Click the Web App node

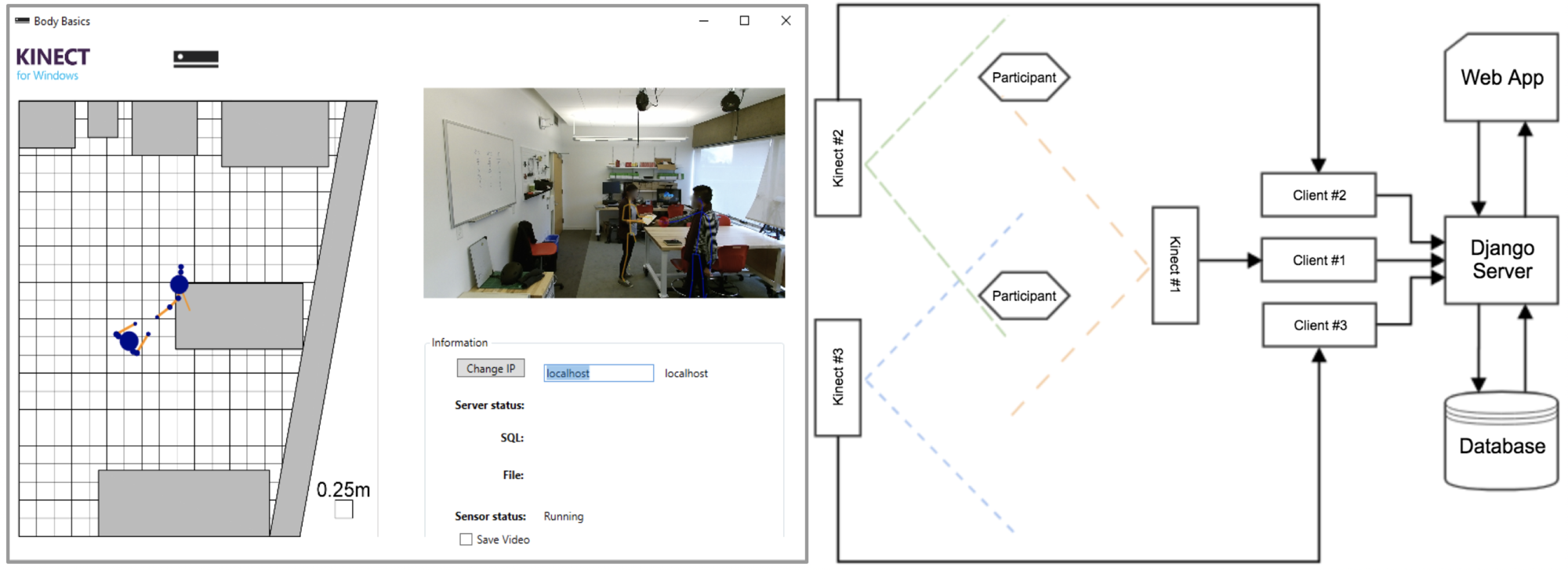click(x=1501, y=78)
